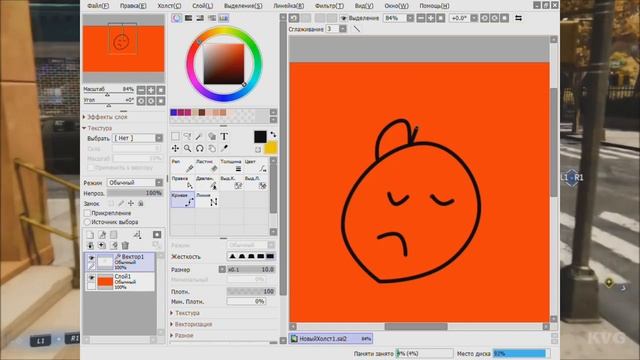The height and width of the screenshot is (360, 640).
Task: Toggle the lock movement icon
Action: (131, 203)
